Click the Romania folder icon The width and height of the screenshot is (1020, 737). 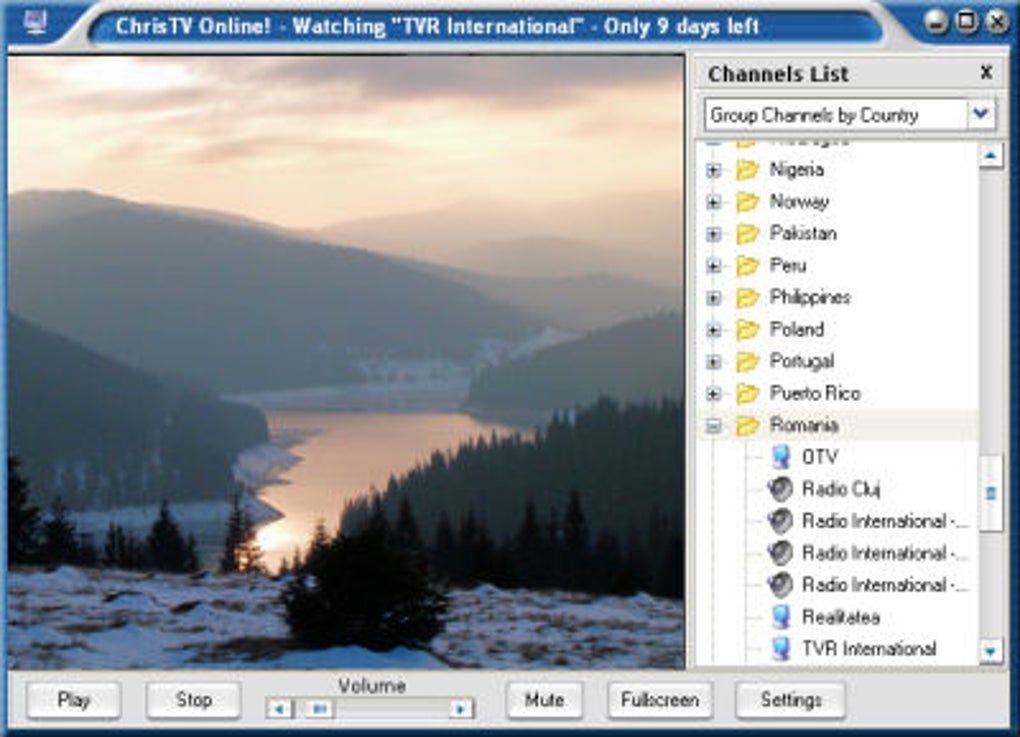[747, 425]
